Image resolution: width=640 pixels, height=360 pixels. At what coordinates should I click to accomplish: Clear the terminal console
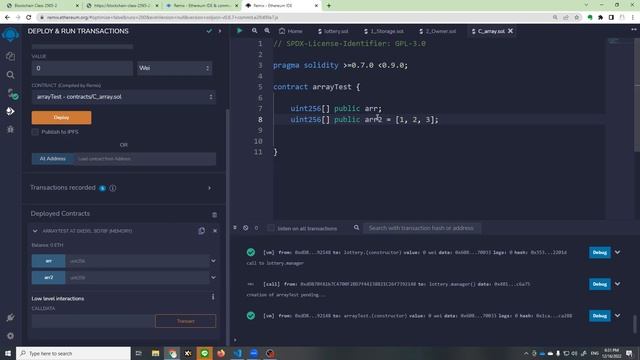245,228
